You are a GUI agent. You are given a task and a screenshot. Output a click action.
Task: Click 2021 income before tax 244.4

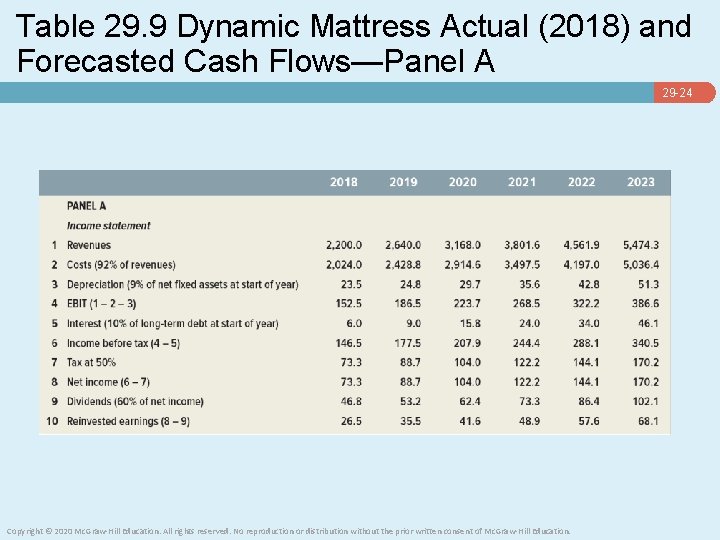pyautogui.click(x=527, y=343)
